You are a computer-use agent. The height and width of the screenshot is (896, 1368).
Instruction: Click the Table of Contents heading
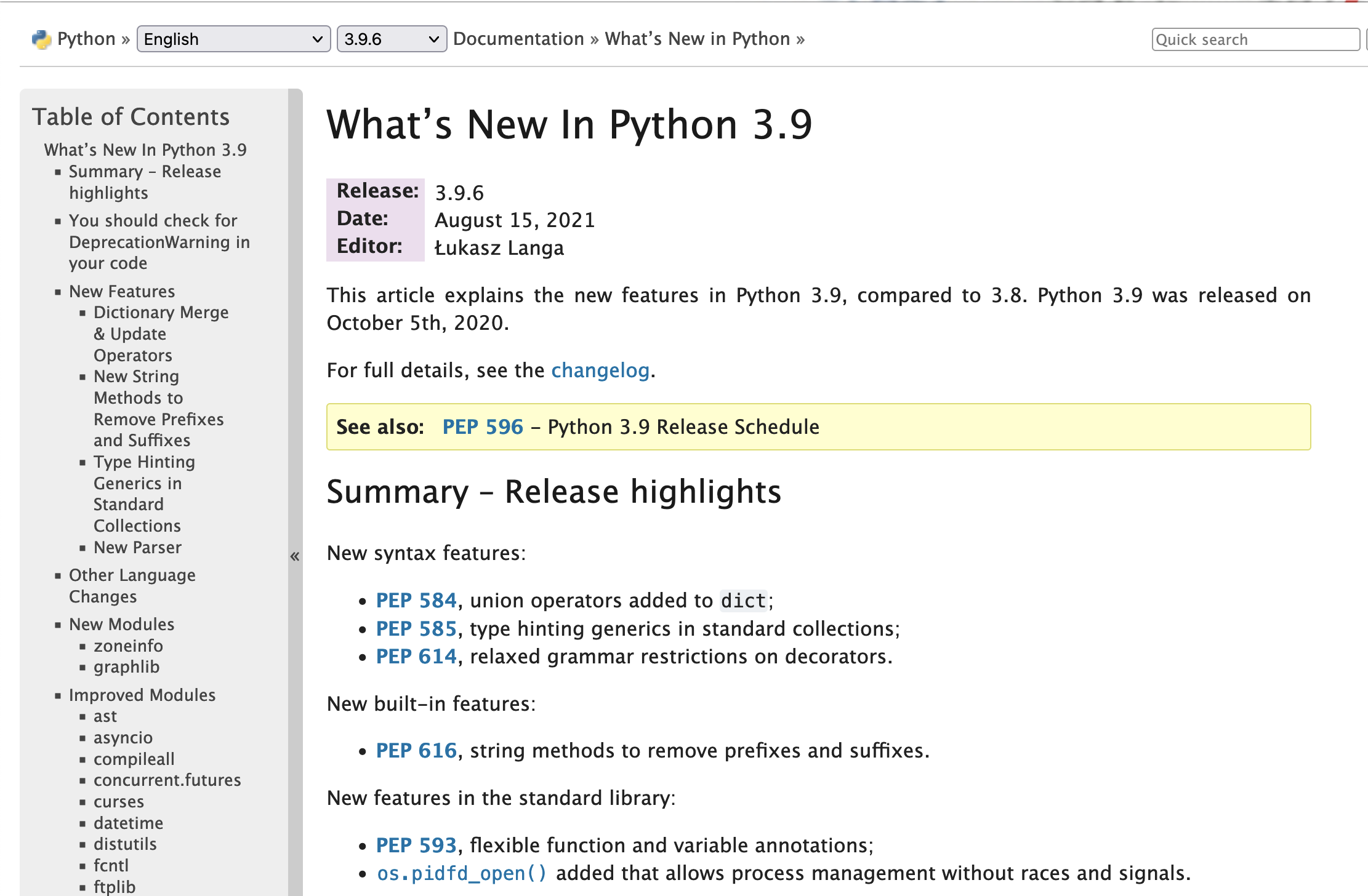tap(131, 117)
